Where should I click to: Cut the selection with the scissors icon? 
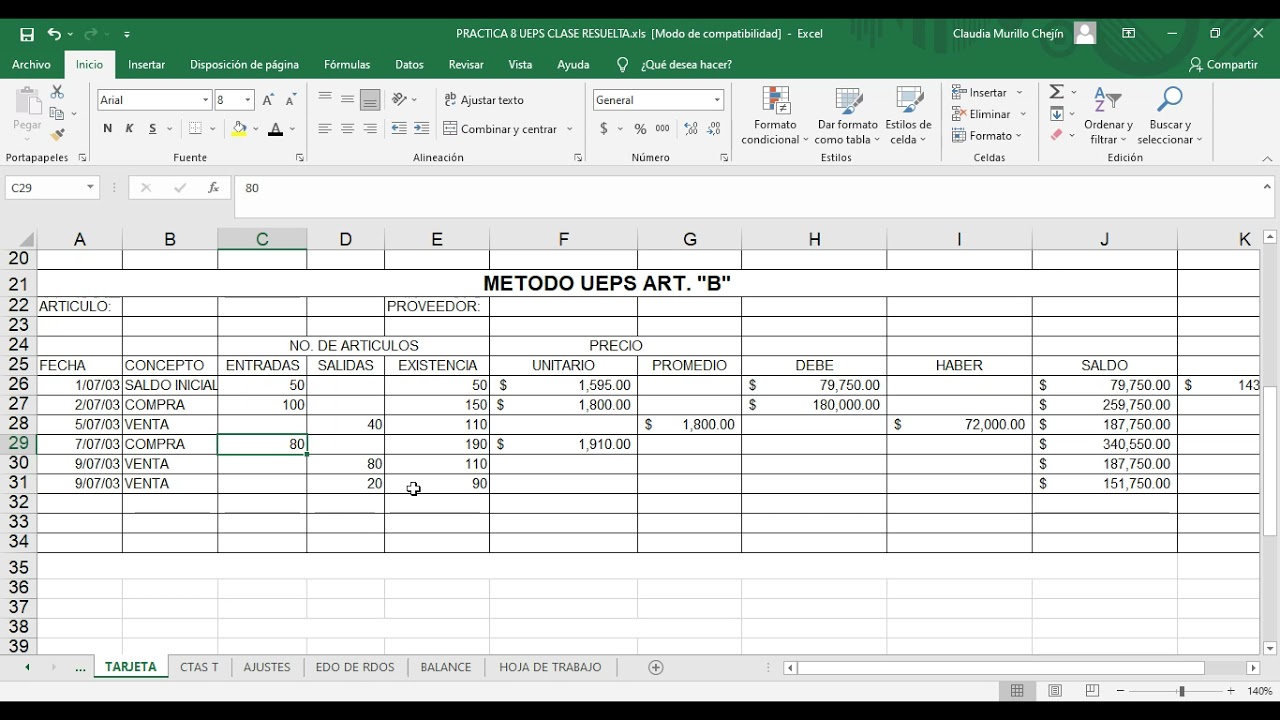tap(57, 92)
